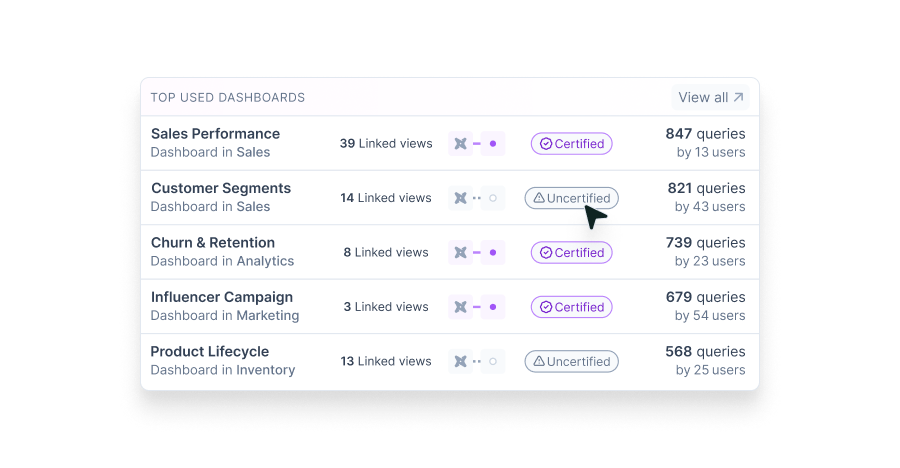
Task: Open the Sales Performance dashboard
Action: click(x=215, y=134)
